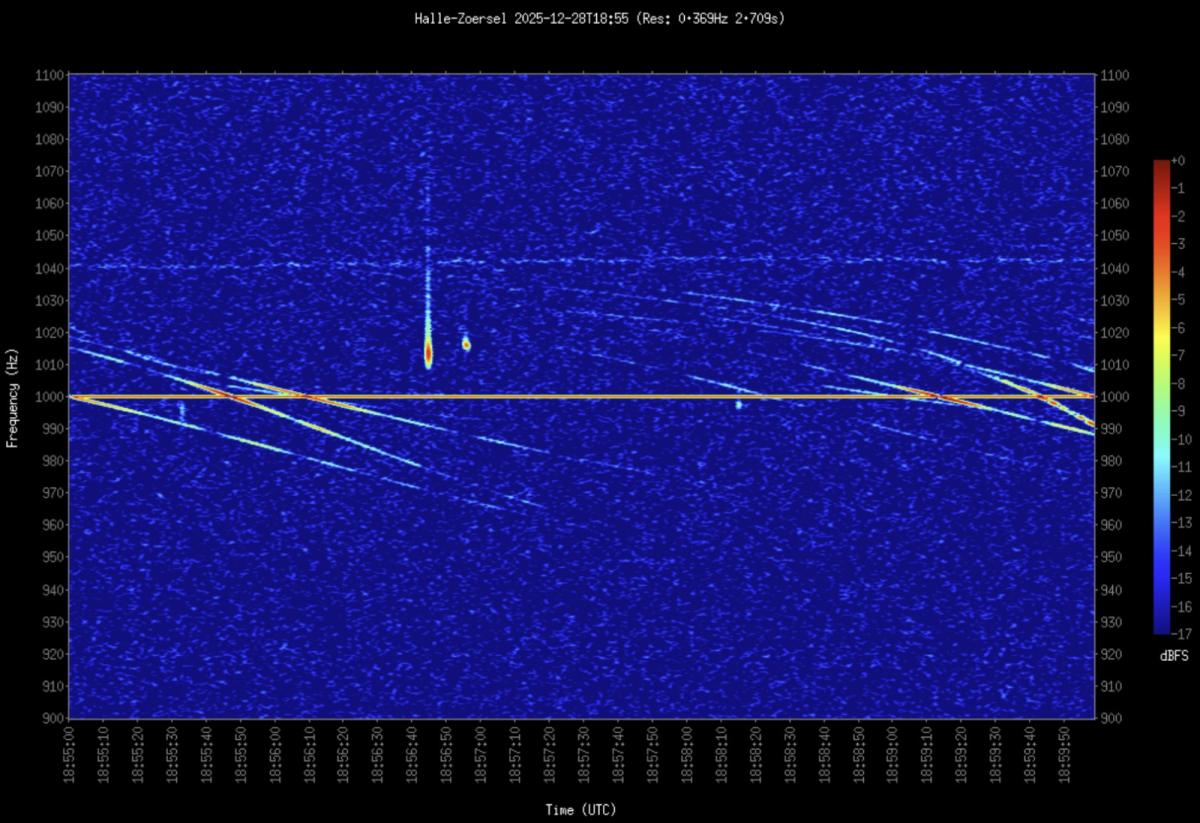The width and height of the screenshot is (1200, 823).
Task: Click the plot title Halle-Zoersel at top
Action: pyautogui.click(x=599, y=19)
